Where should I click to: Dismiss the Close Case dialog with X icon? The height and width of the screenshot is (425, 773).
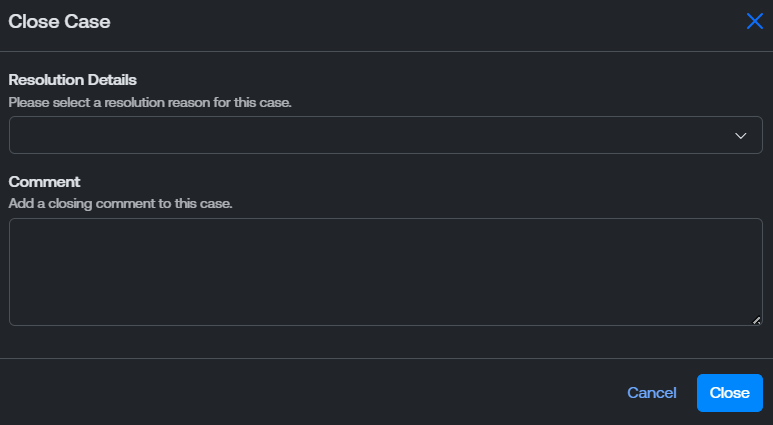click(x=754, y=21)
